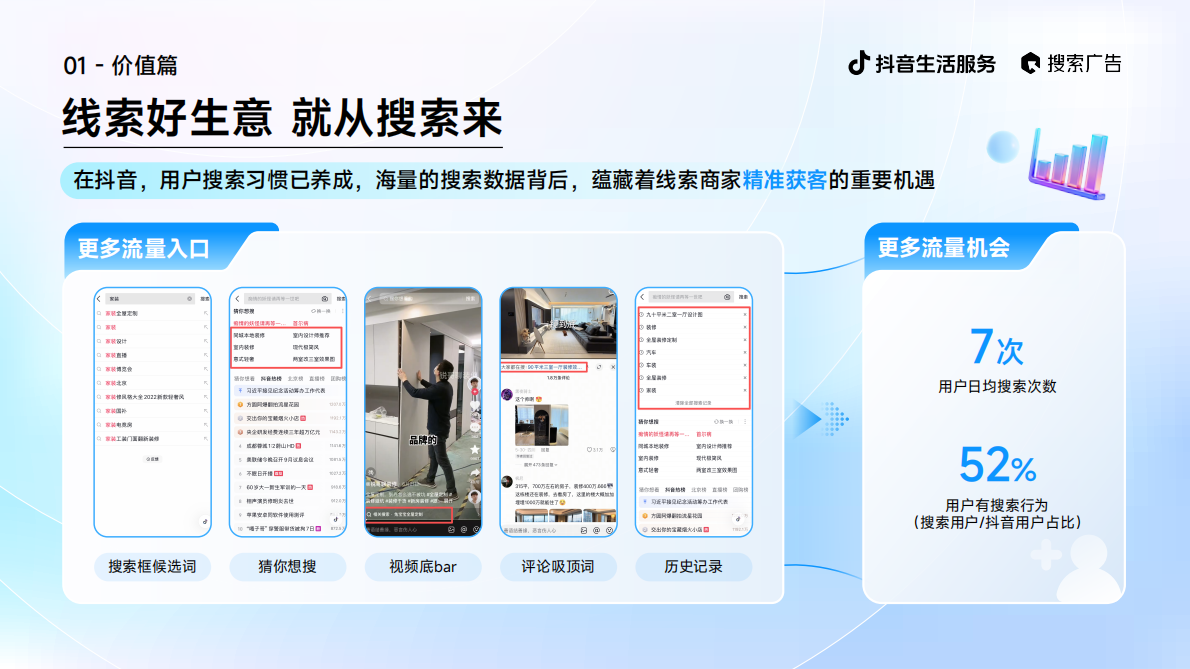This screenshot has width=1190, height=669.
Task: Click the 搜索广告 logo at the top right
Action: (x=1075, y=62)
